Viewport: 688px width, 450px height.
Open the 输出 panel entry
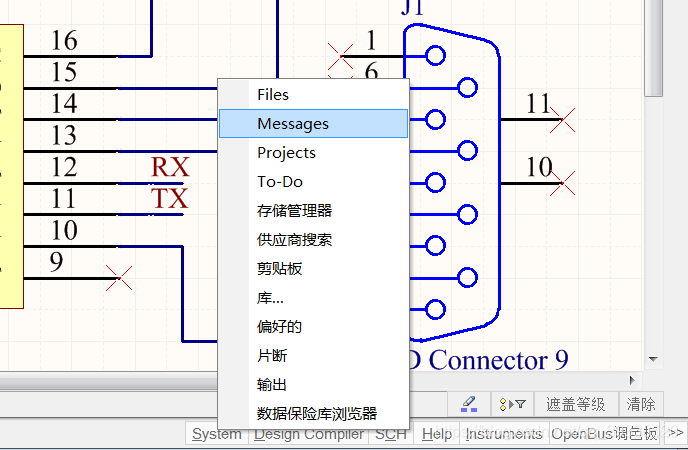(313, 385)
